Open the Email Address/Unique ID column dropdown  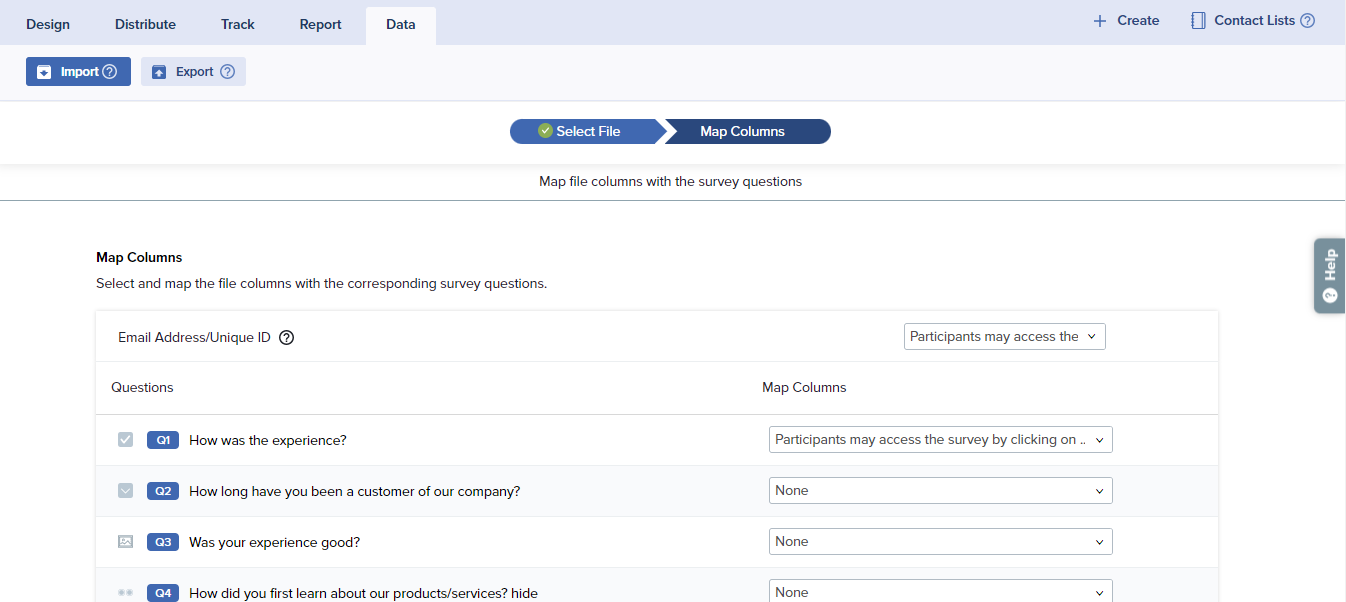point(1004,337)
